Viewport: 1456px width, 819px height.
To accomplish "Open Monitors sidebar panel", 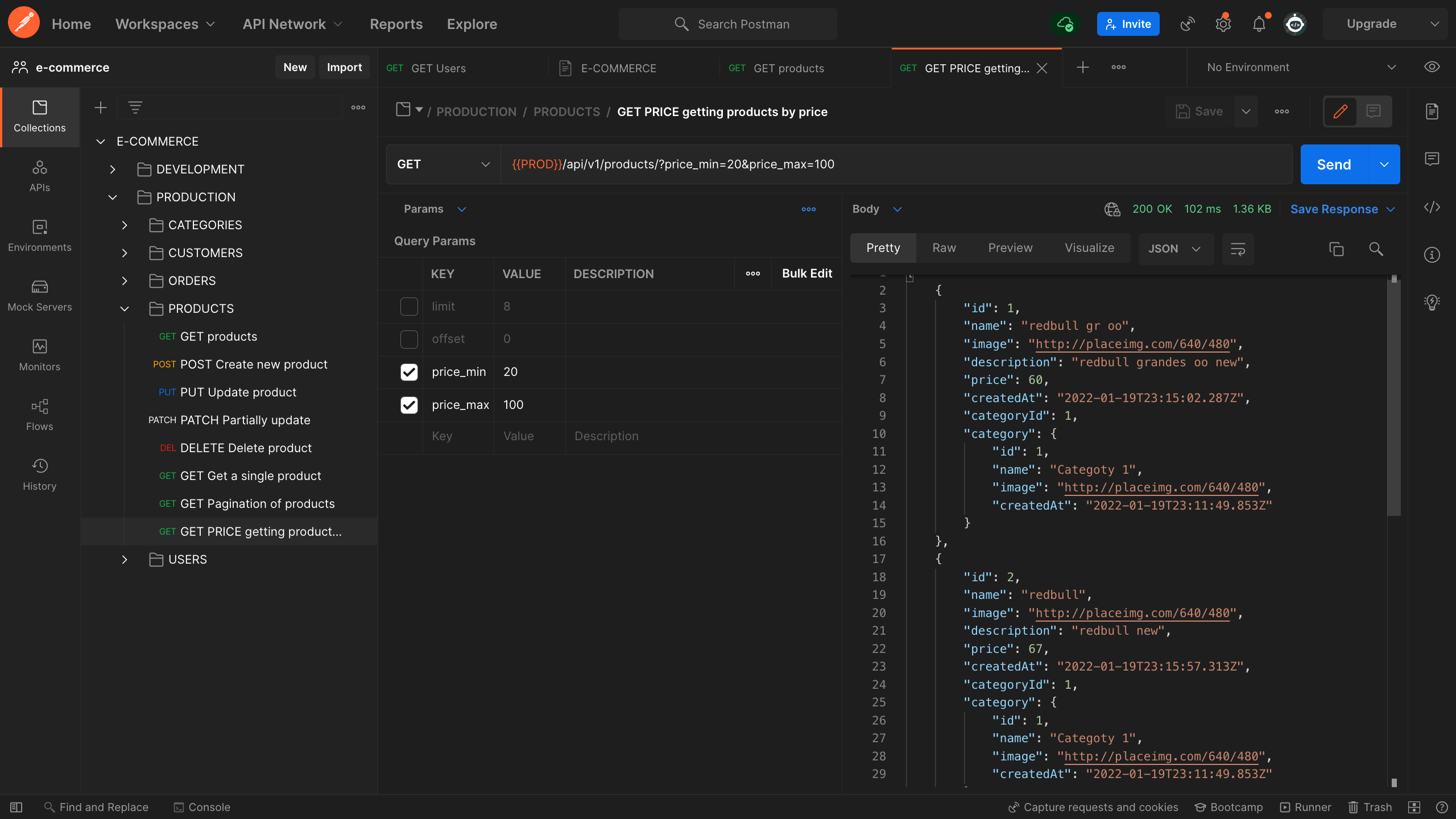I will 40,355.
